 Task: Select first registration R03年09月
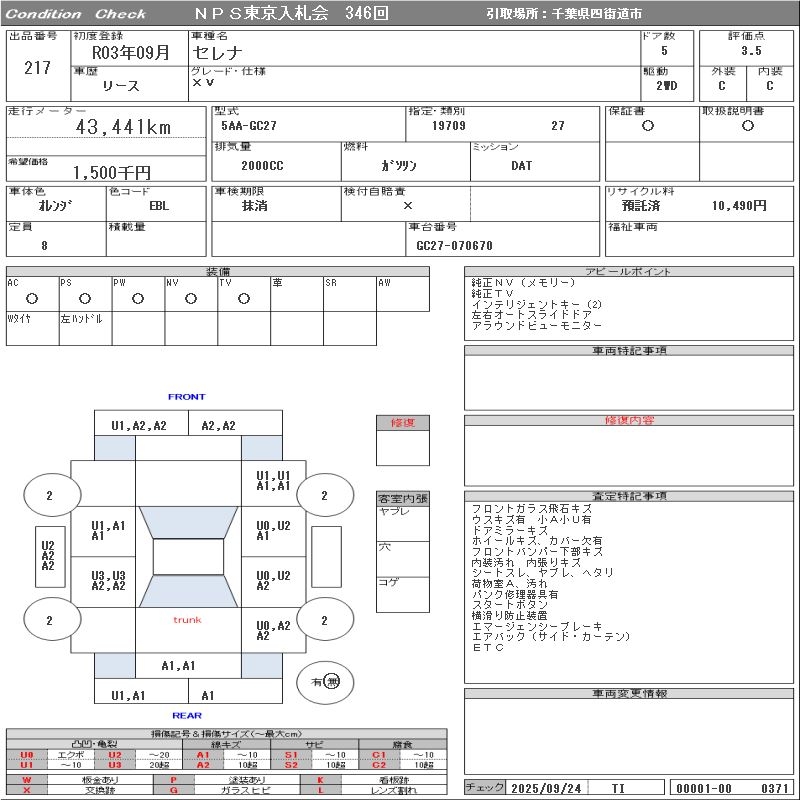pyautogui.click(x=130, y=53)
